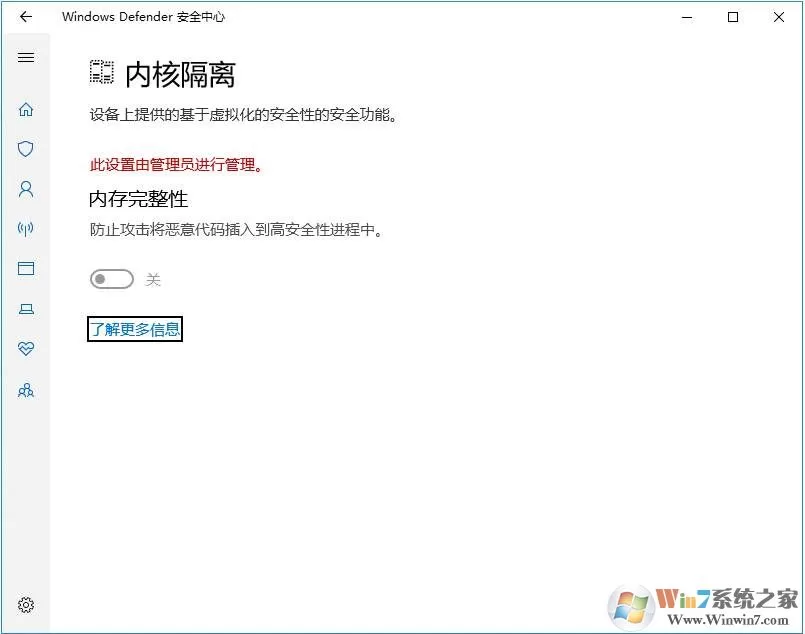Toggle the 内存完整性 switch
Image resolution: width=805 pixels, height=634 pixels.
112,279
